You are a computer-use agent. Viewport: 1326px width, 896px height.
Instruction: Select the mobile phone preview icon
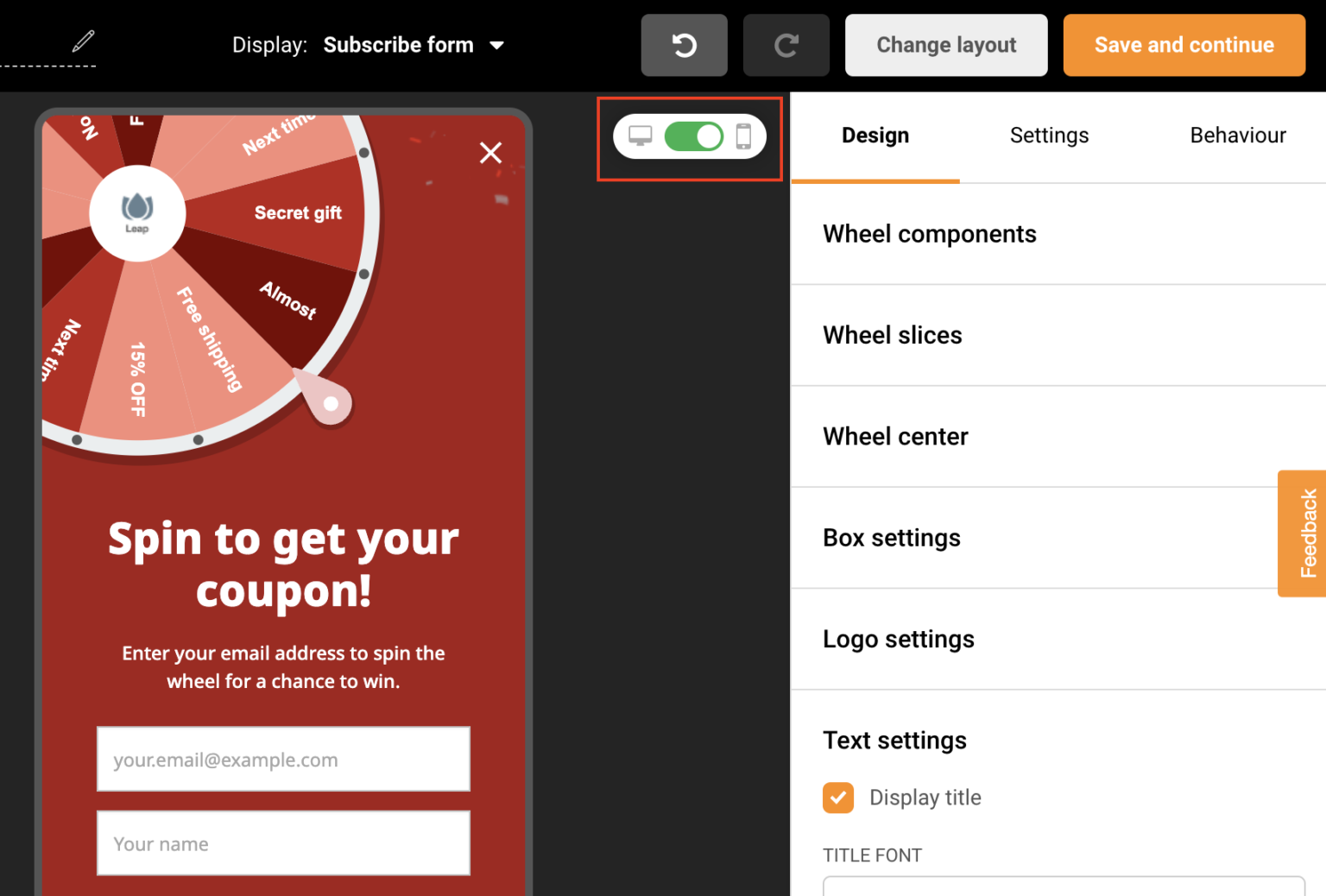click(x=743, y=136)
